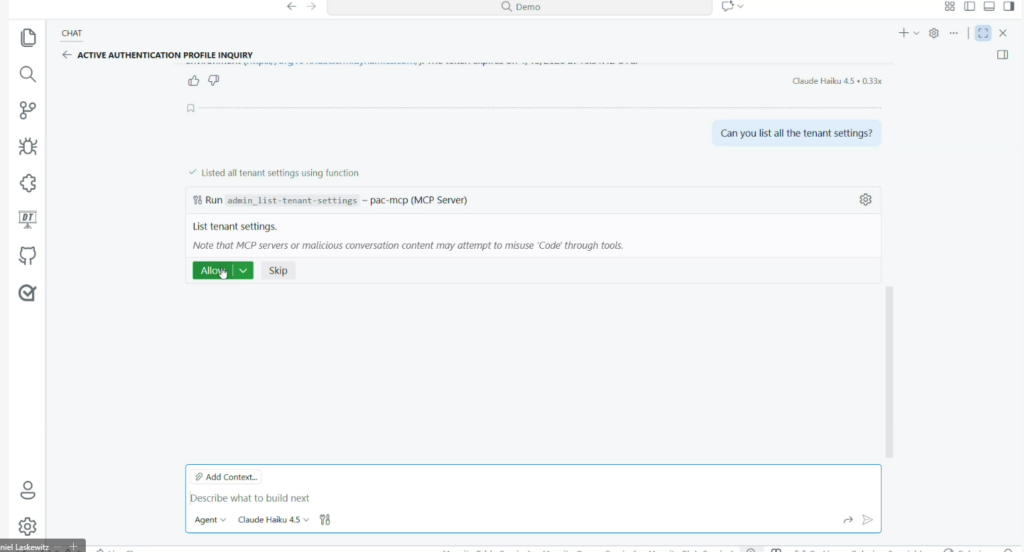Toggle maximized chat panel size
The image size is (1024, 552).
(983, 33)
